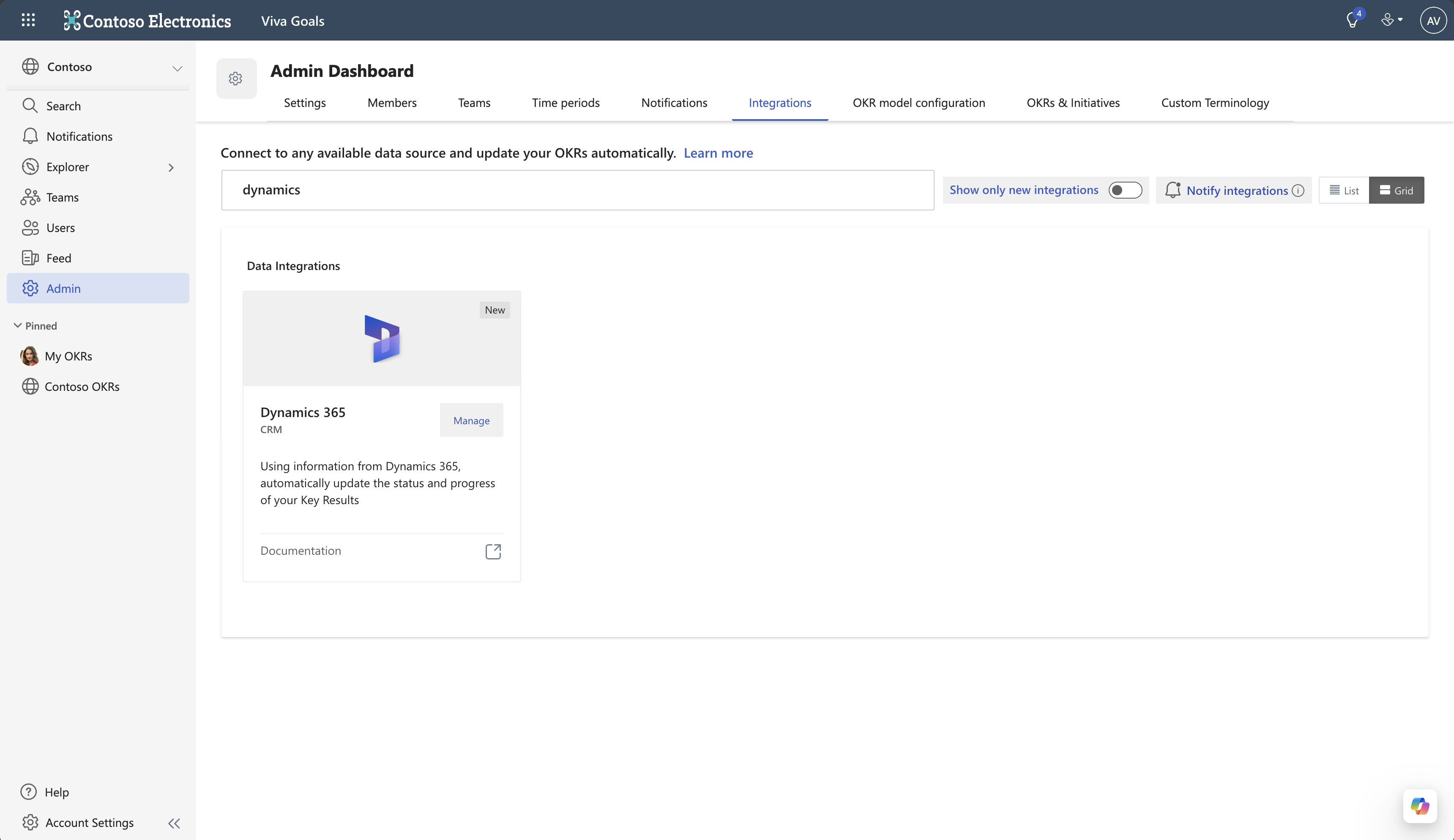This screenshot has height=840, width=1454.
Task: Expand the Explorer submenu arrow
Action: (x=171, y=167)
